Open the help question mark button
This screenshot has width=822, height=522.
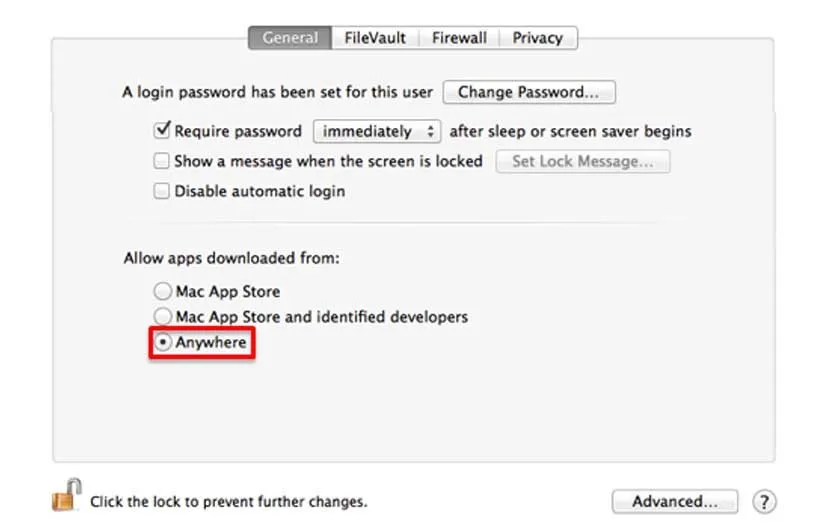tap(764, 501)
